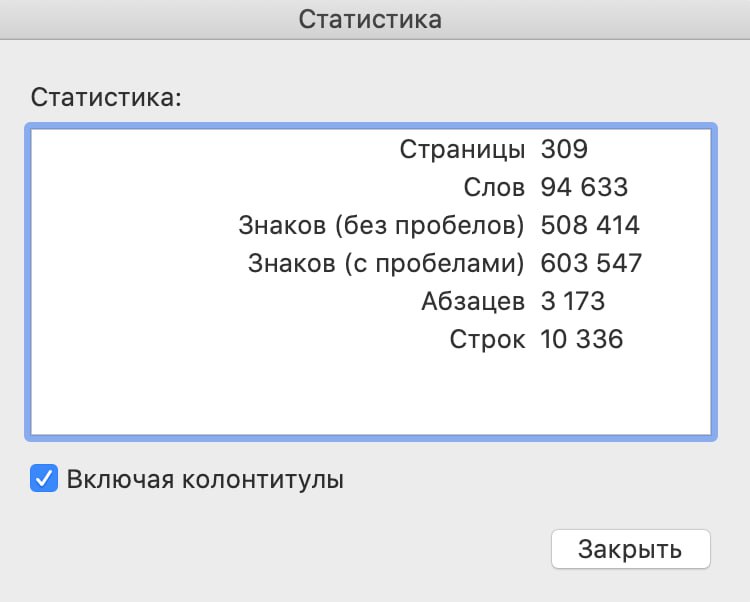750x602 pixels.
Task: Click the Включая колонтитулы label text
Action: (205, 479)
